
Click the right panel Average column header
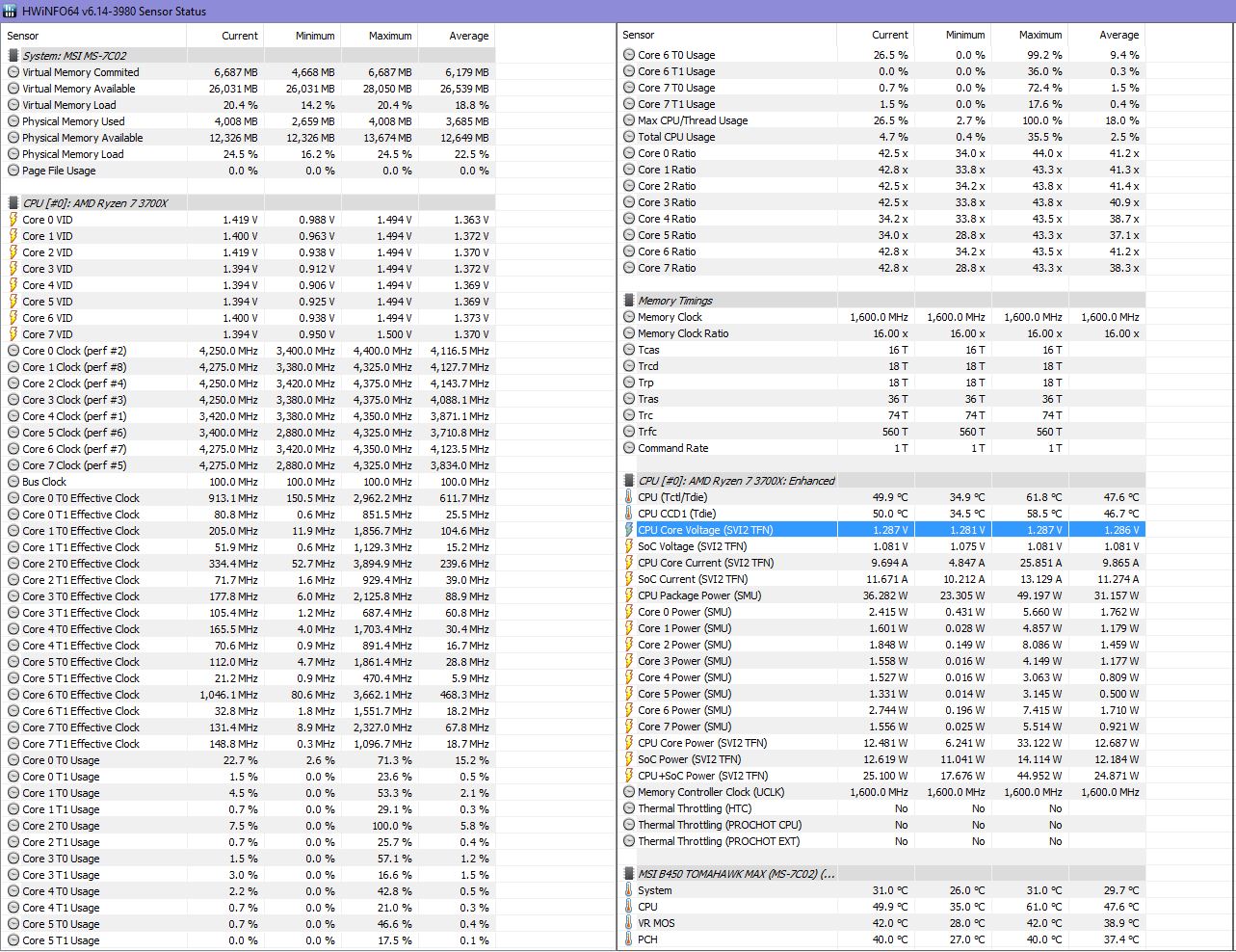pyautogui.click(x=1106, y=35)
